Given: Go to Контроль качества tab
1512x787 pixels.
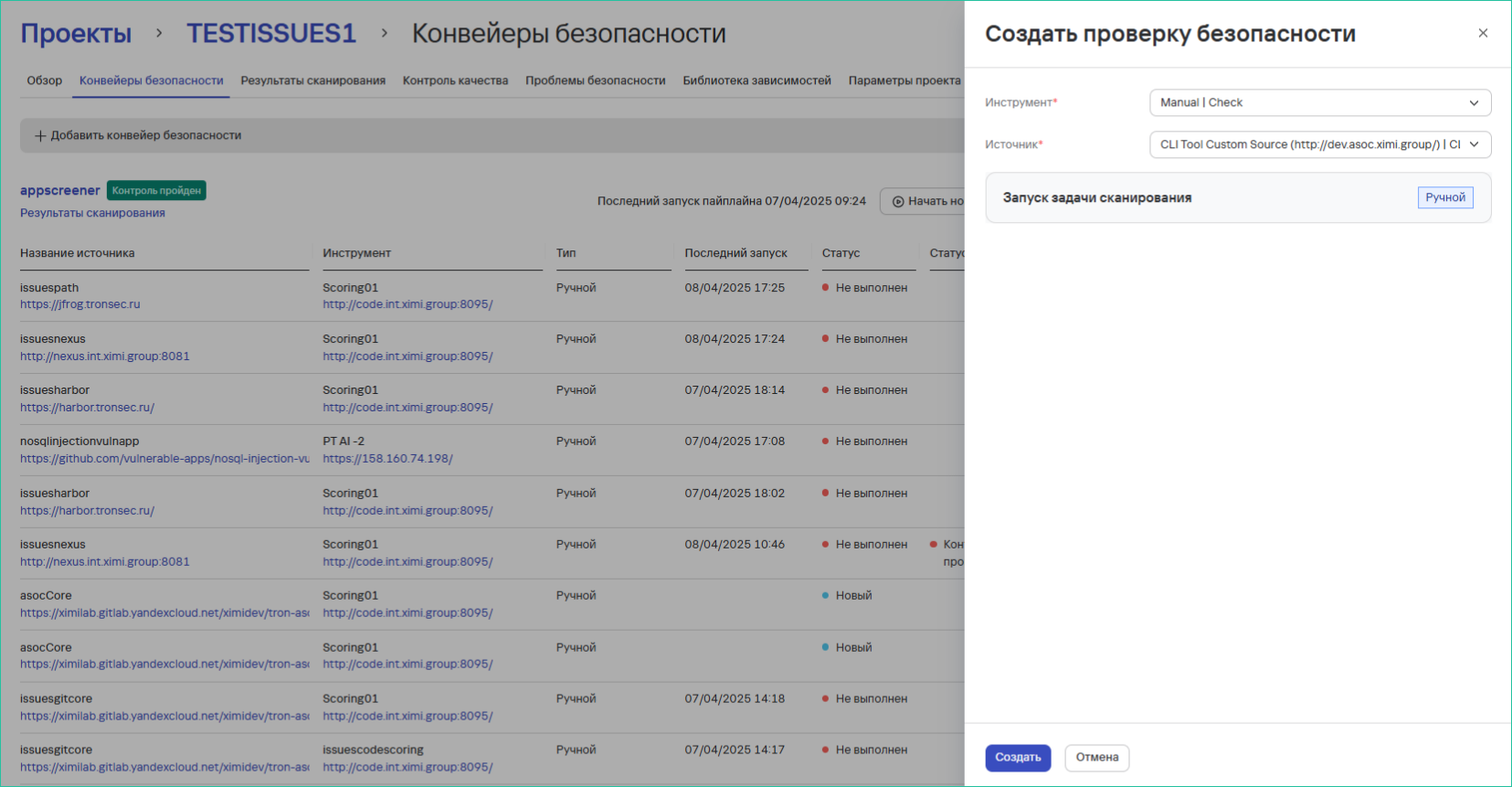Looking at the screenshot, I should [455, 80].
